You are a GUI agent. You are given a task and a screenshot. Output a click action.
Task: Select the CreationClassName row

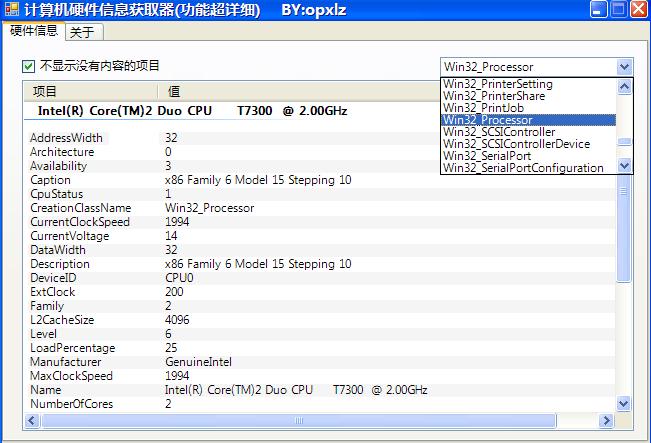pyautogui.click(x=320, y=208)
